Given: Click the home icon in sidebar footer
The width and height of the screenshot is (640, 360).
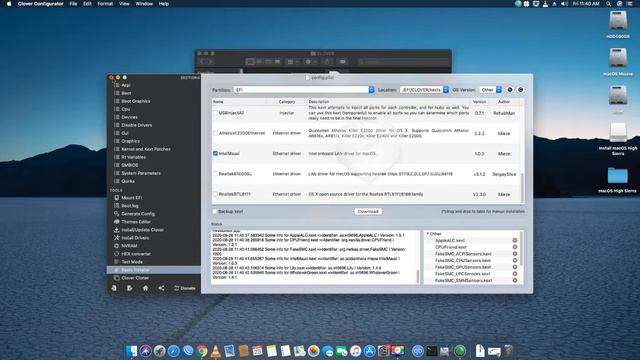Looking at the screenshot, I should pos(145,288).
